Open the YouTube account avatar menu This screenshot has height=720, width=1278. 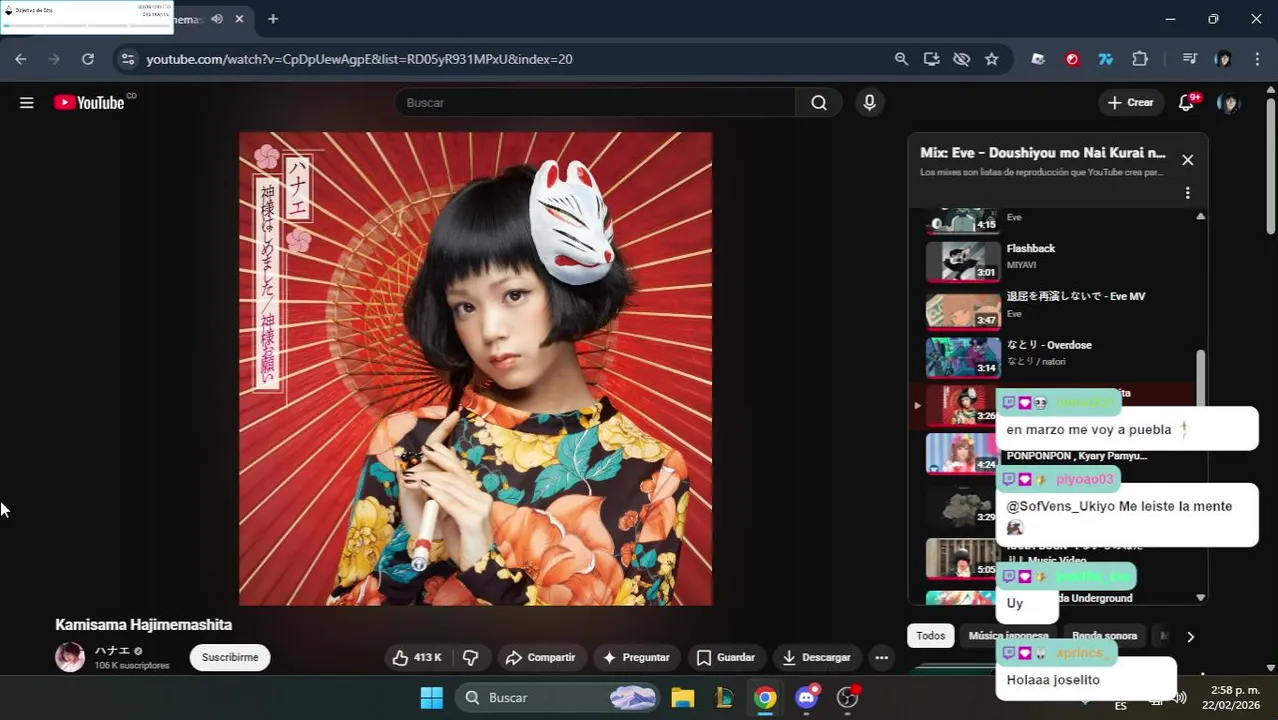click(x=1228, y=102)
